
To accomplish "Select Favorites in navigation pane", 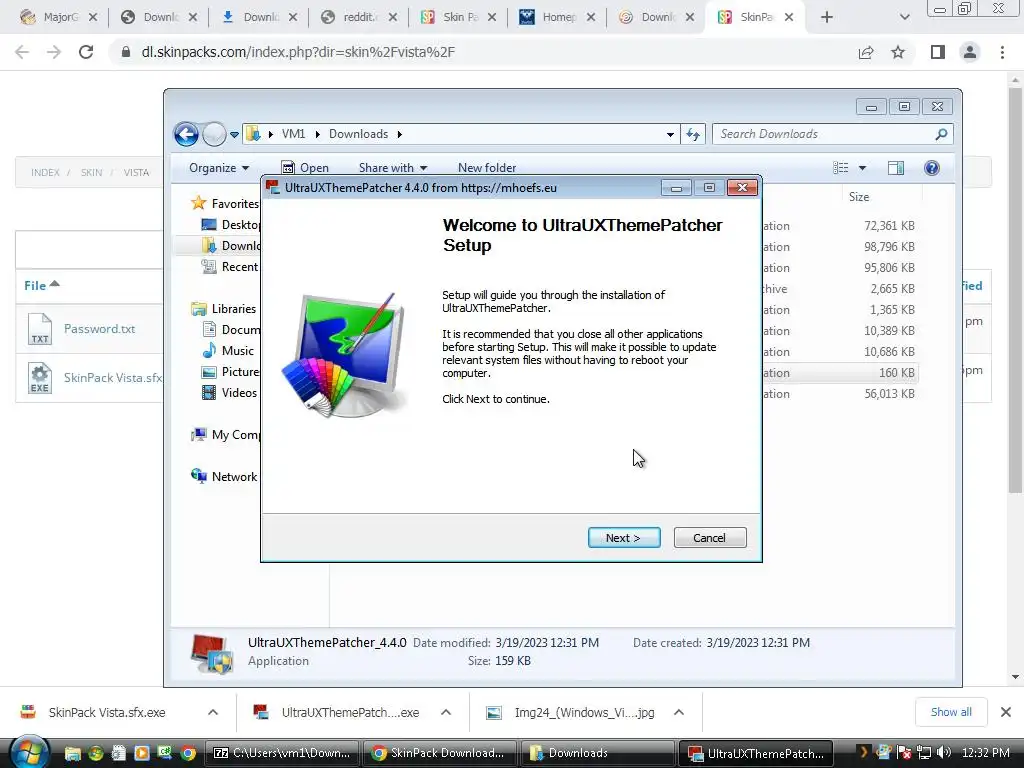I will pos(225,204).
